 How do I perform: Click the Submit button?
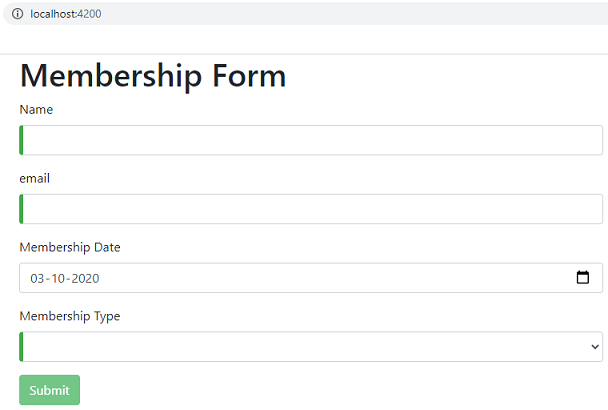tap(49, 390)
